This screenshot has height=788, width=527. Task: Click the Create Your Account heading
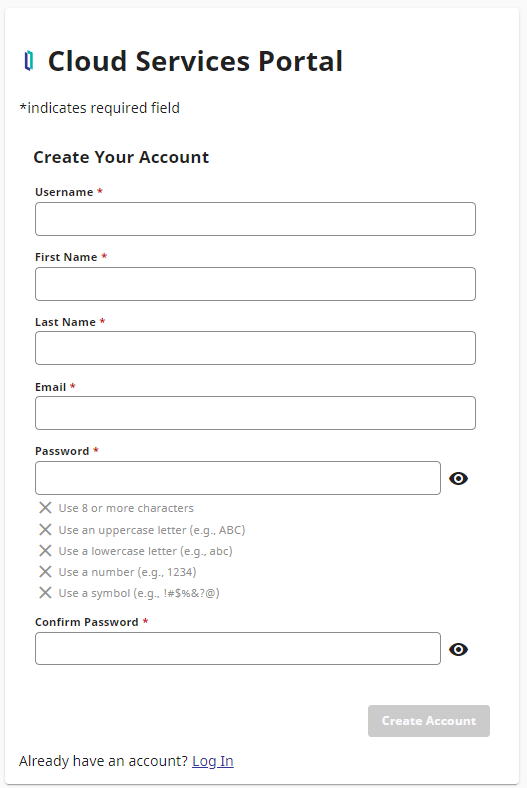pos(121,157)
